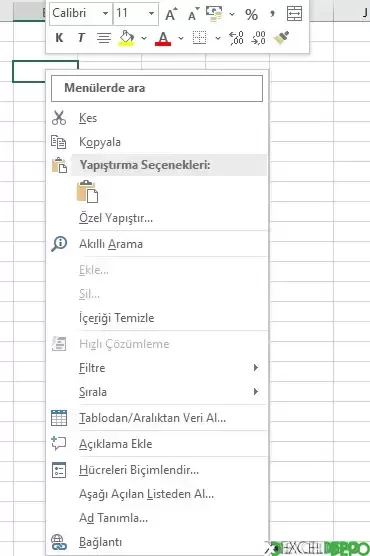
Task: Apply yellow fill color bucket
Action: point(126,38)
